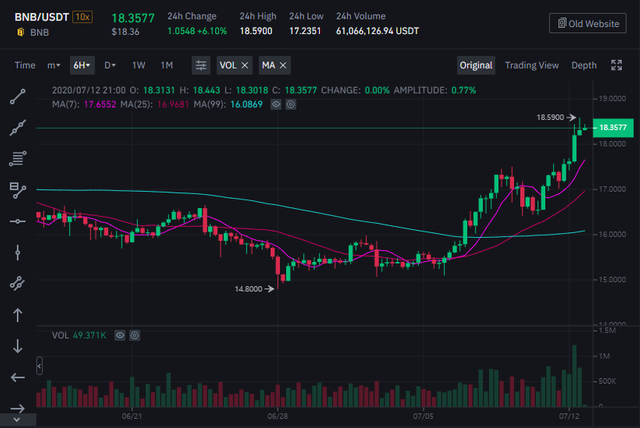Click the 24h High value 18.5900
The image size is (640, 428).
[x=256, y=31]
